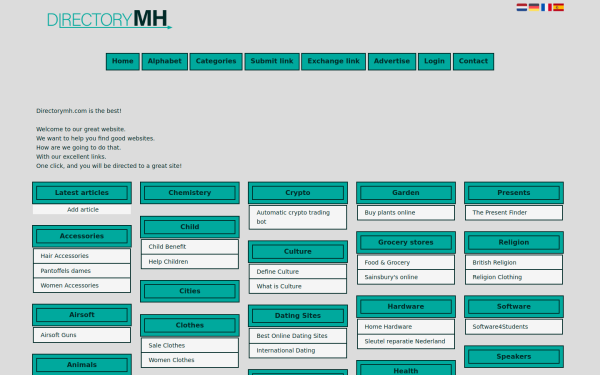Open the Presents category
This screenshot has width=600, height=375.
514,193
